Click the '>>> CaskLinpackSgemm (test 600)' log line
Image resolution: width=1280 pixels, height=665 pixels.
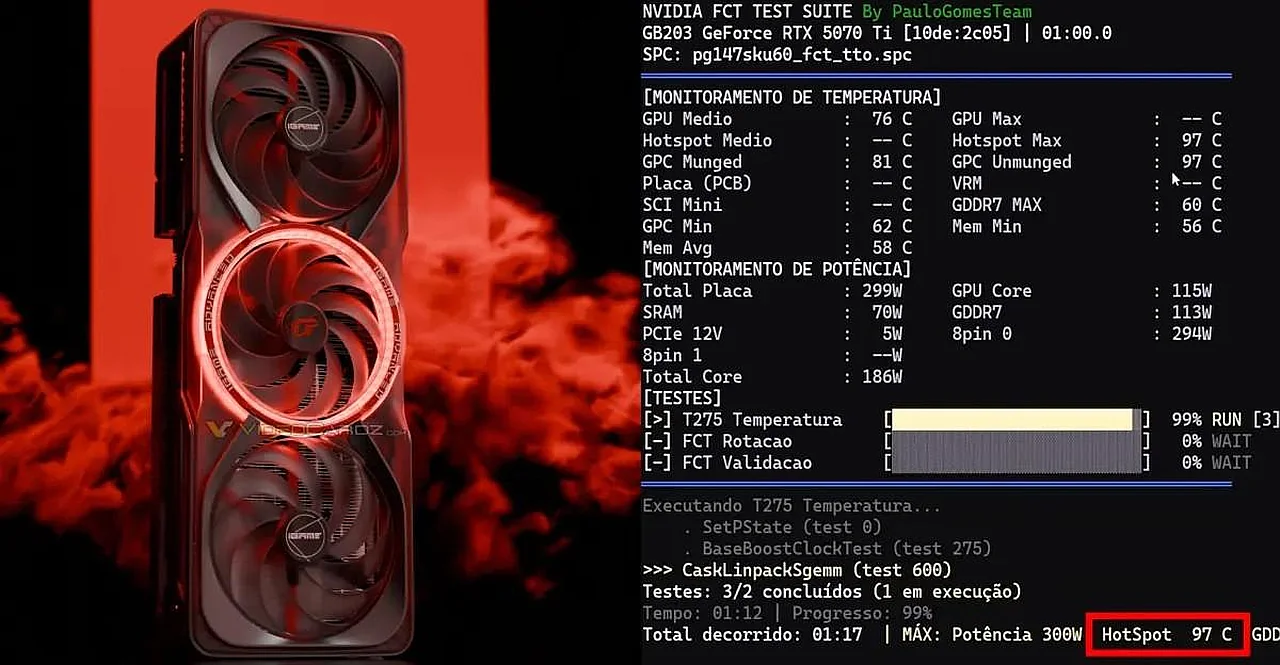tap(797, 570)
